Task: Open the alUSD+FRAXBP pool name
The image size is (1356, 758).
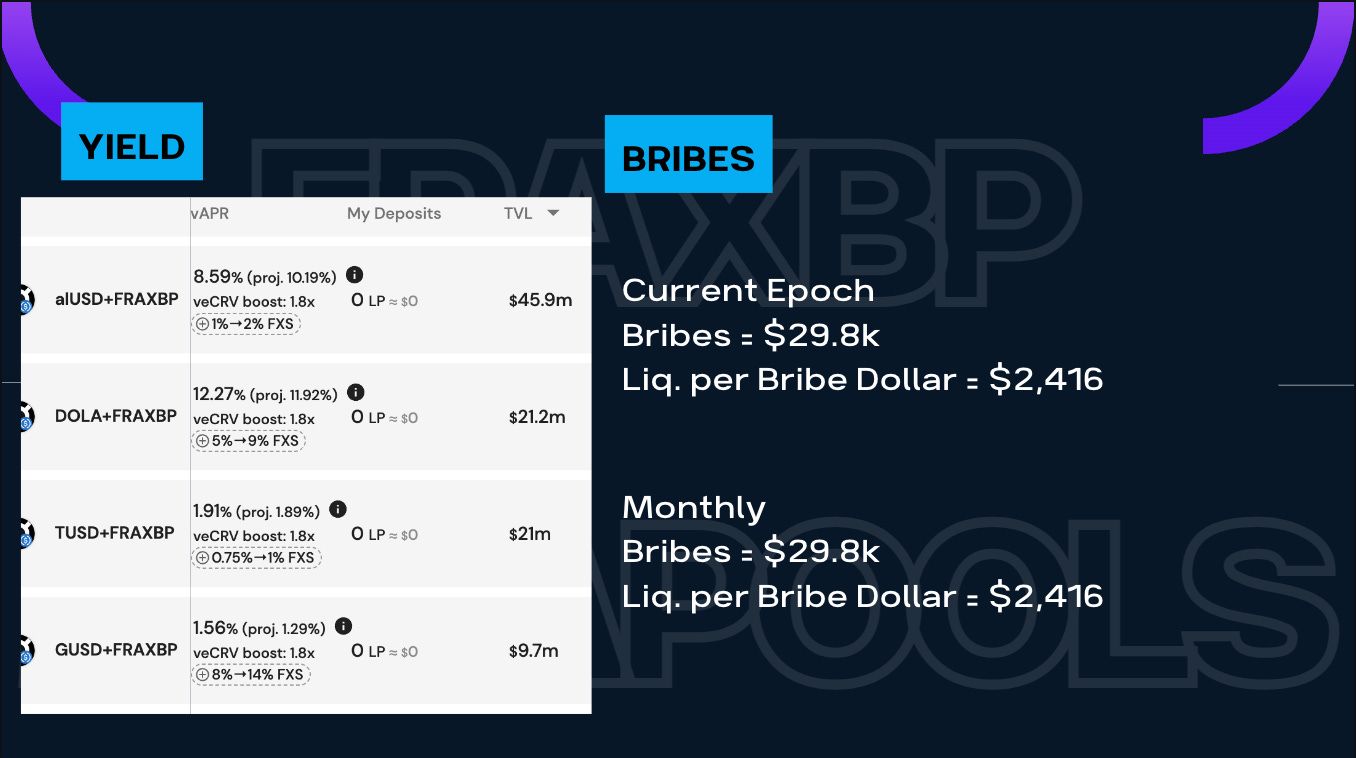Action: (x=116, y=299)
